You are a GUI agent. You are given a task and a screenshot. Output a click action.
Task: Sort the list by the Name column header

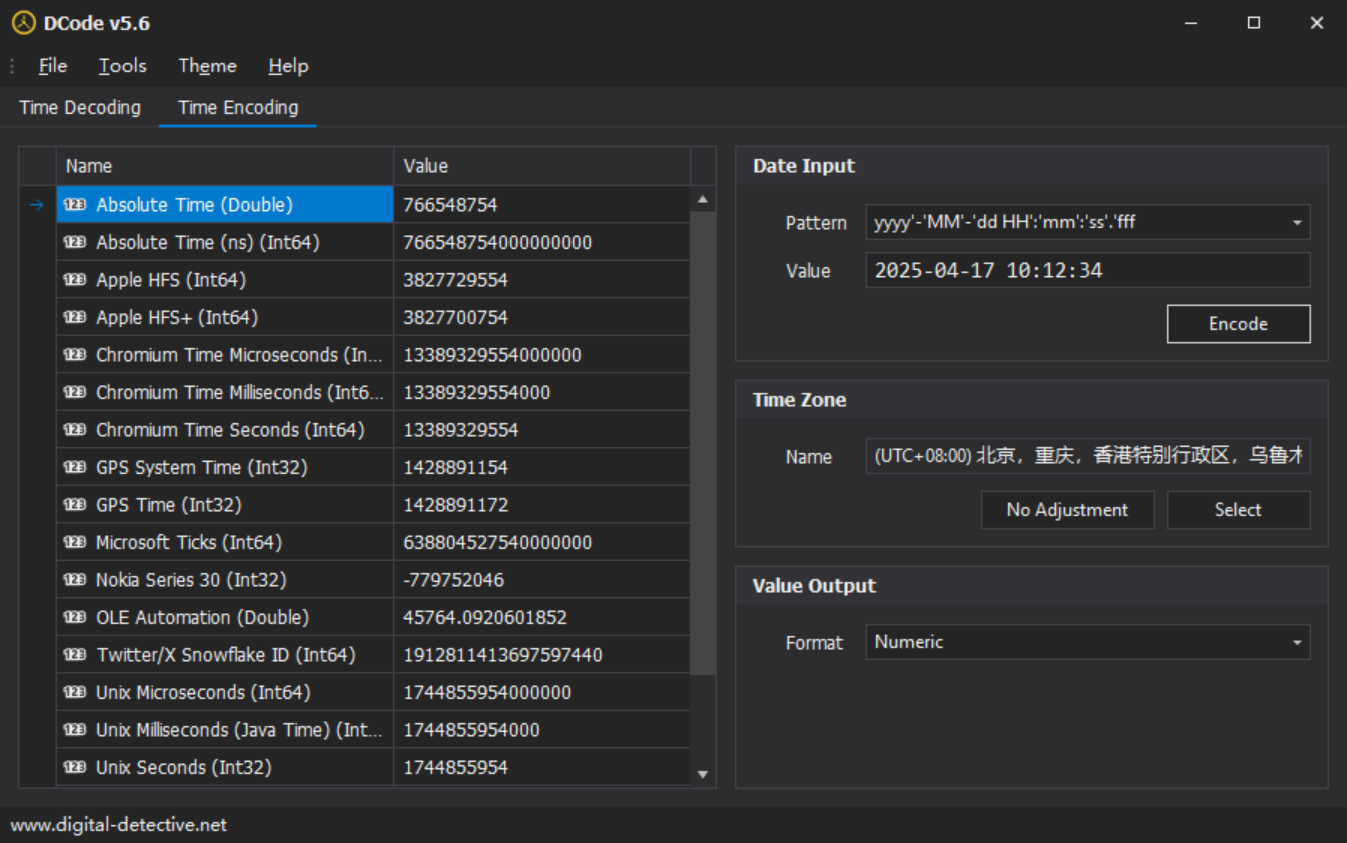click(x=224, y=166)
